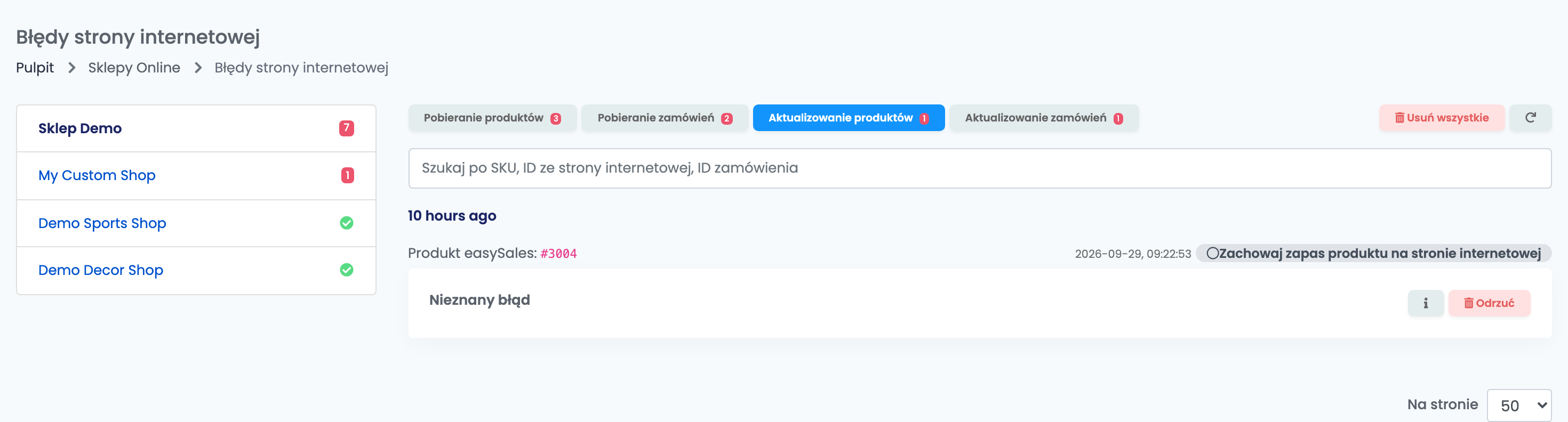1568x422 pixels.
Task: Select Sklep Demo in the shop list
Action: pyautogui.click(x=196, y=128)
